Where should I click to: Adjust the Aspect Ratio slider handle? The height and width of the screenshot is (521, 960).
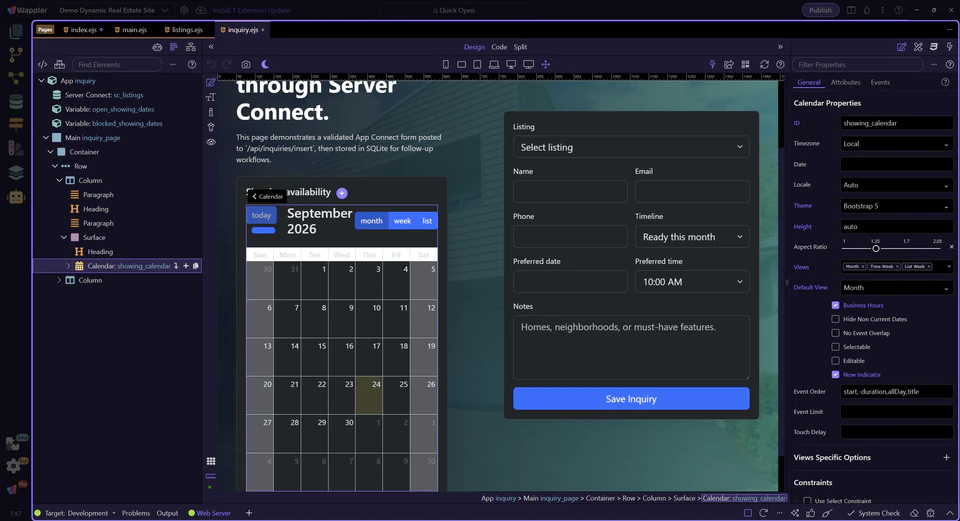[876, 249]
